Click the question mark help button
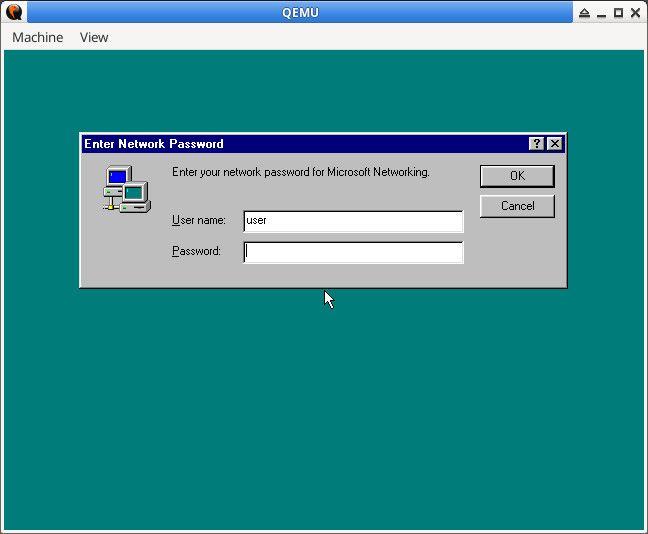Image resolution: width=648 pixels, height=534 pixels. (x=537, y=144)
